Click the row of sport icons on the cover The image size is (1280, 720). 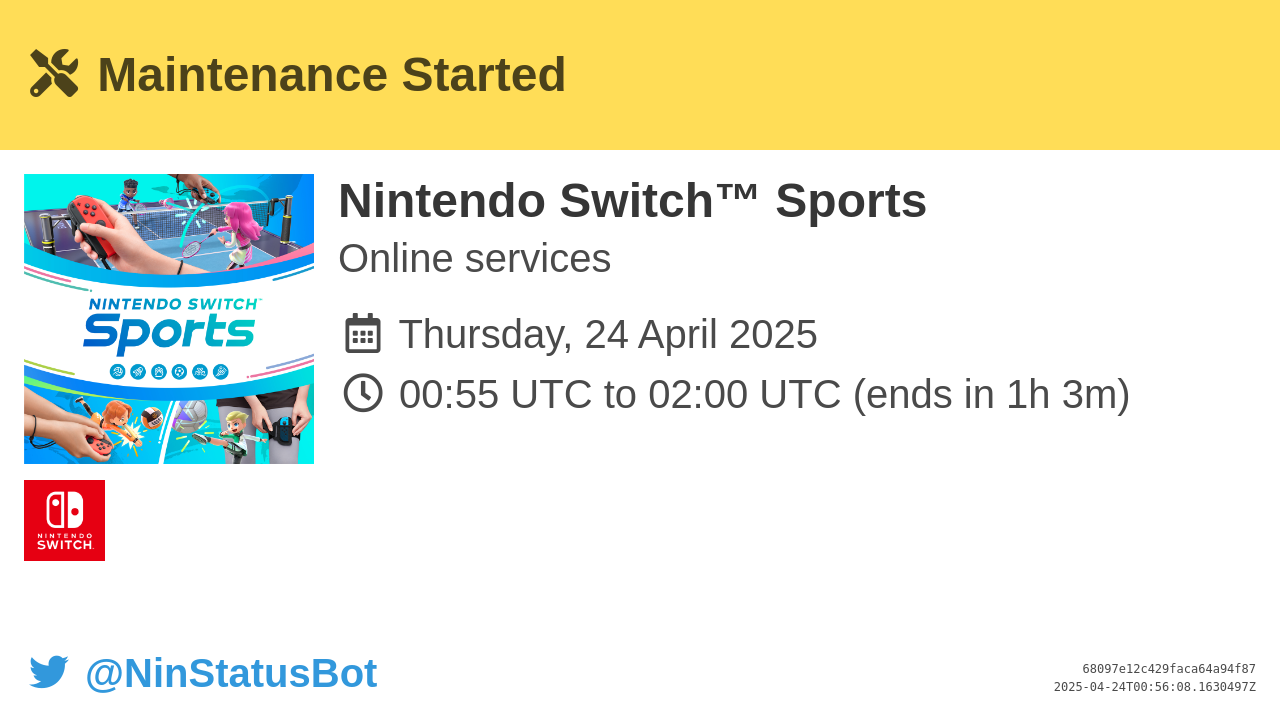click(x=169, y=372)
